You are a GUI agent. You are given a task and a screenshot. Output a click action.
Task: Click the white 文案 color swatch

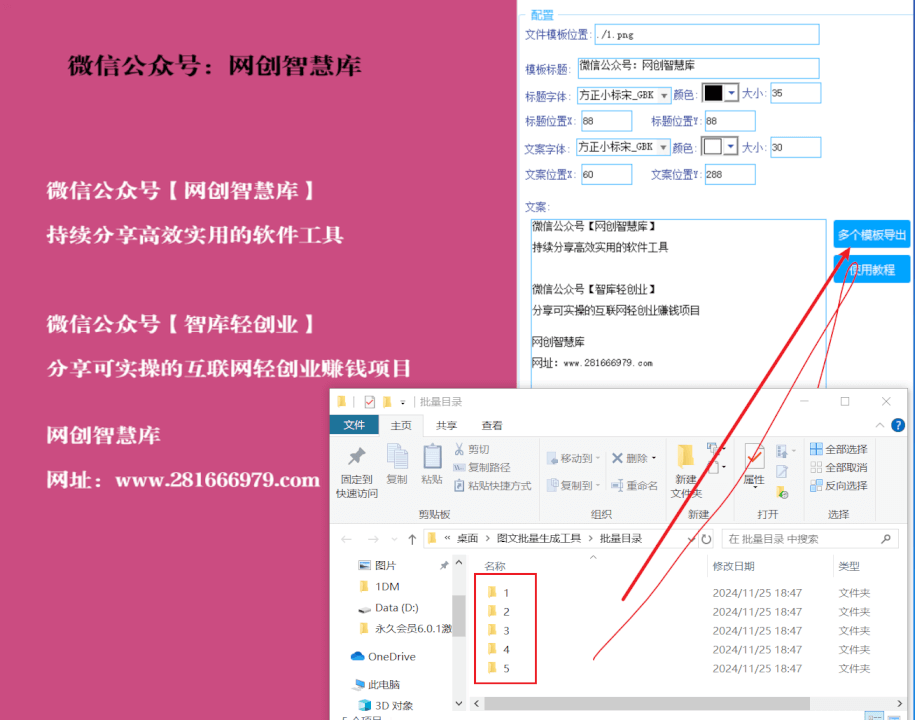pos(713,146)
